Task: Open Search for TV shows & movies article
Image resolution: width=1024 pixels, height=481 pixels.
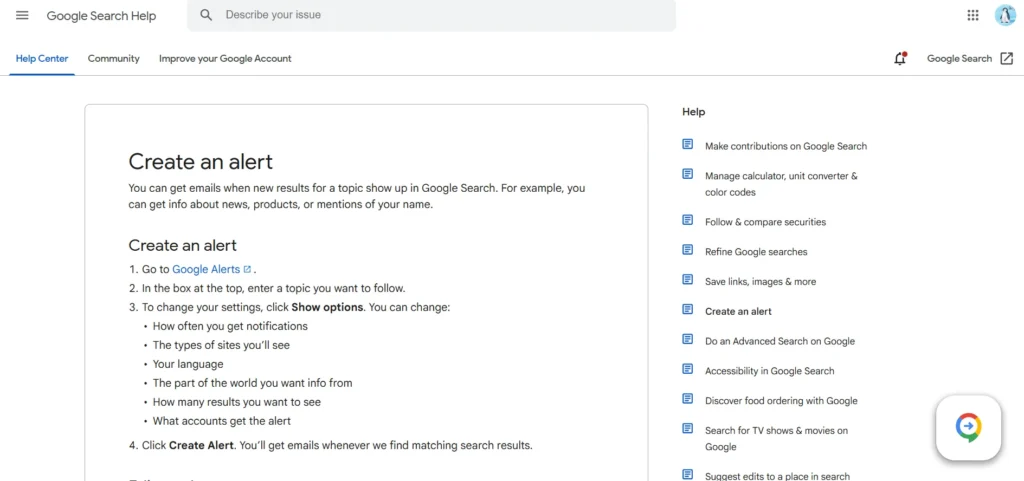Action: click(x=776, y=439)
